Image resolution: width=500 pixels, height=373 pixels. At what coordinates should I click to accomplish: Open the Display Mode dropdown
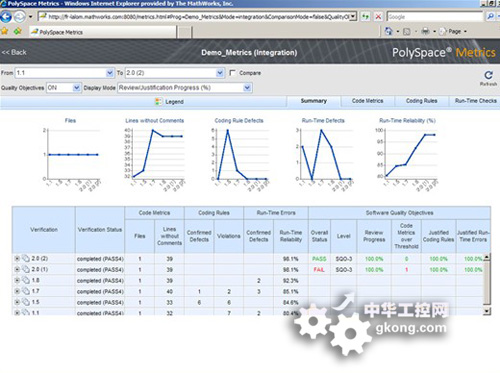[x=185, y=88]
